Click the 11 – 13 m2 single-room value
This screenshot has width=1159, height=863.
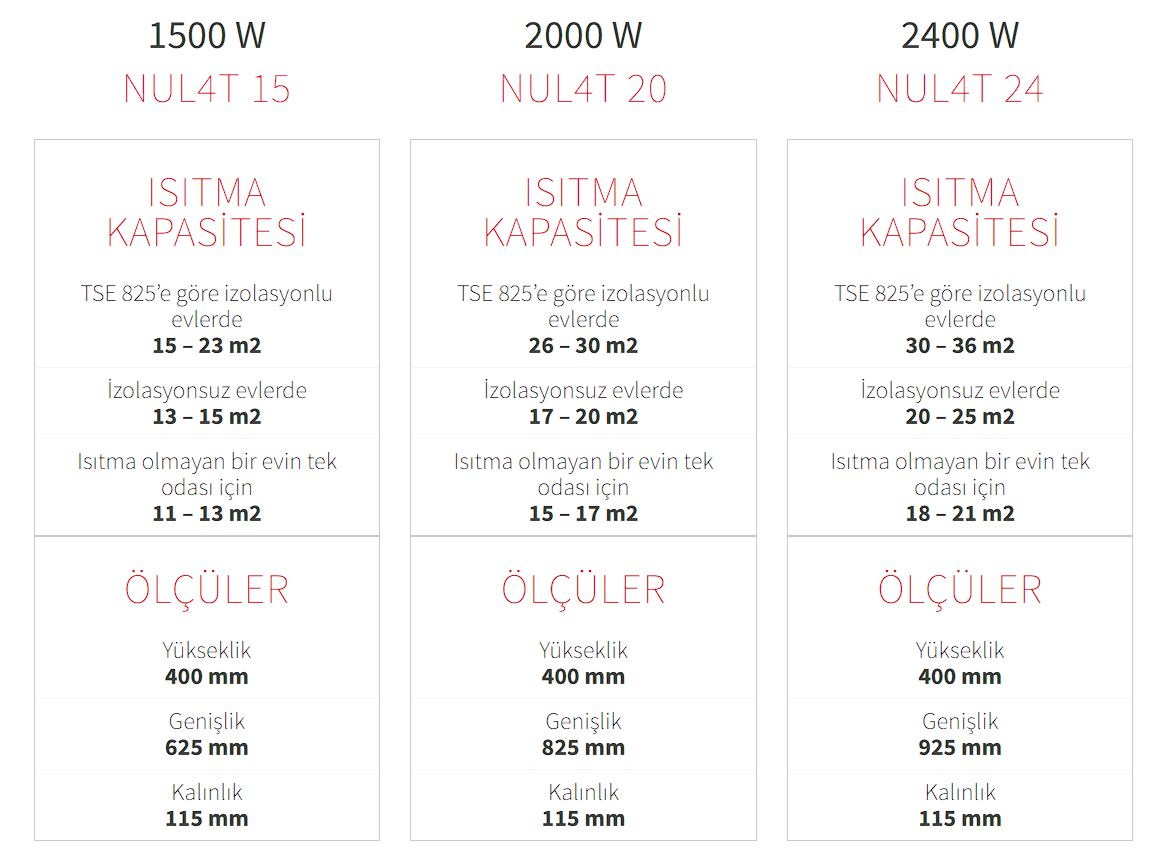[207, 514]
